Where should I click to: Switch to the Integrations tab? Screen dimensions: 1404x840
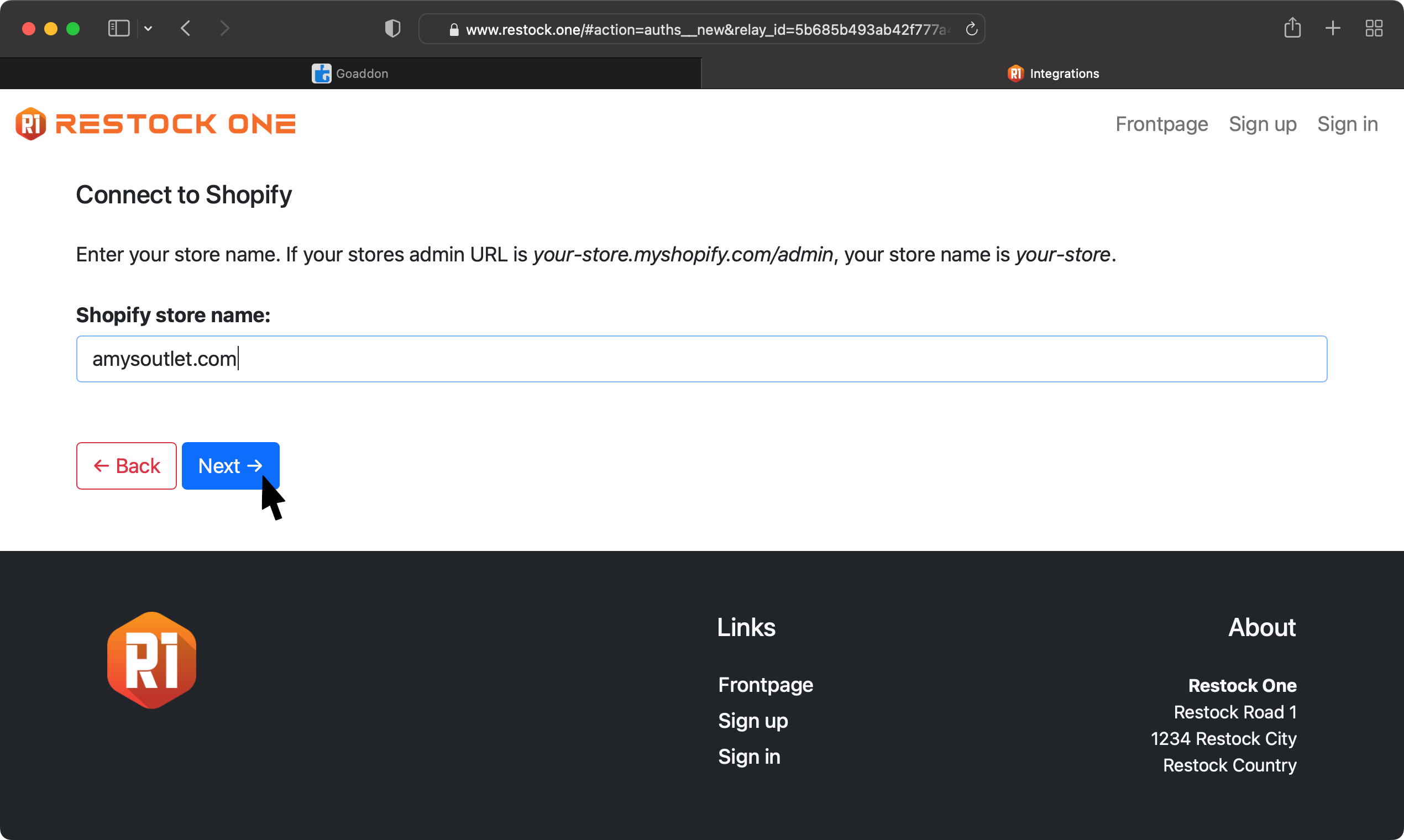click(1053, 73)
